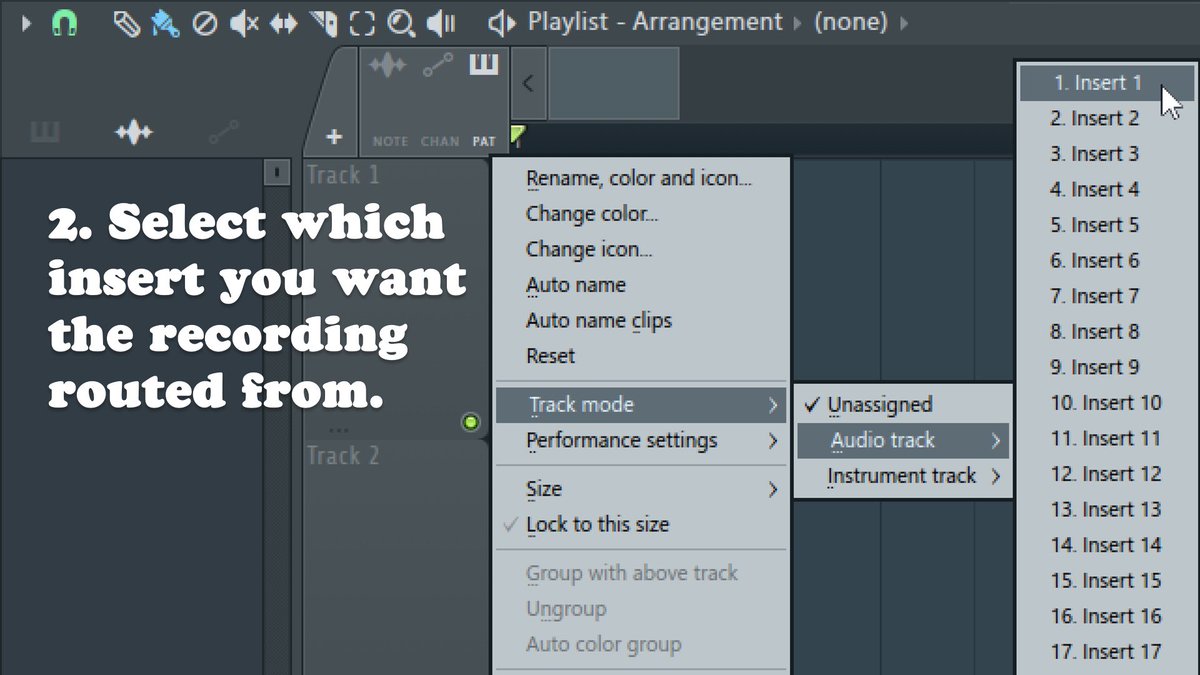This screenshot has height=675, width=1200.
Task: Toggle the green snap magnet icon
Action: [65, 23]
